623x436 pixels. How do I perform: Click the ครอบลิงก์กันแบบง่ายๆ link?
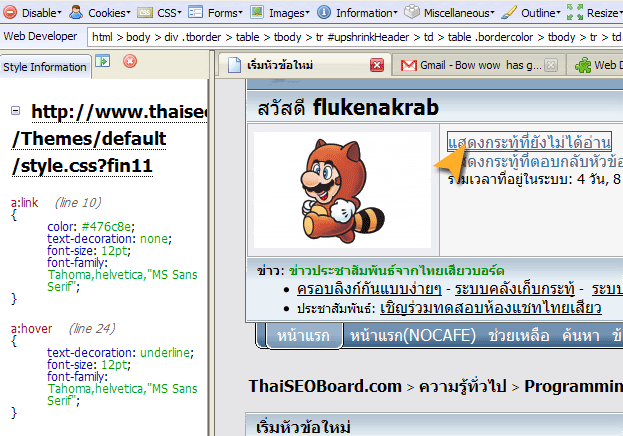click(369, 289)
